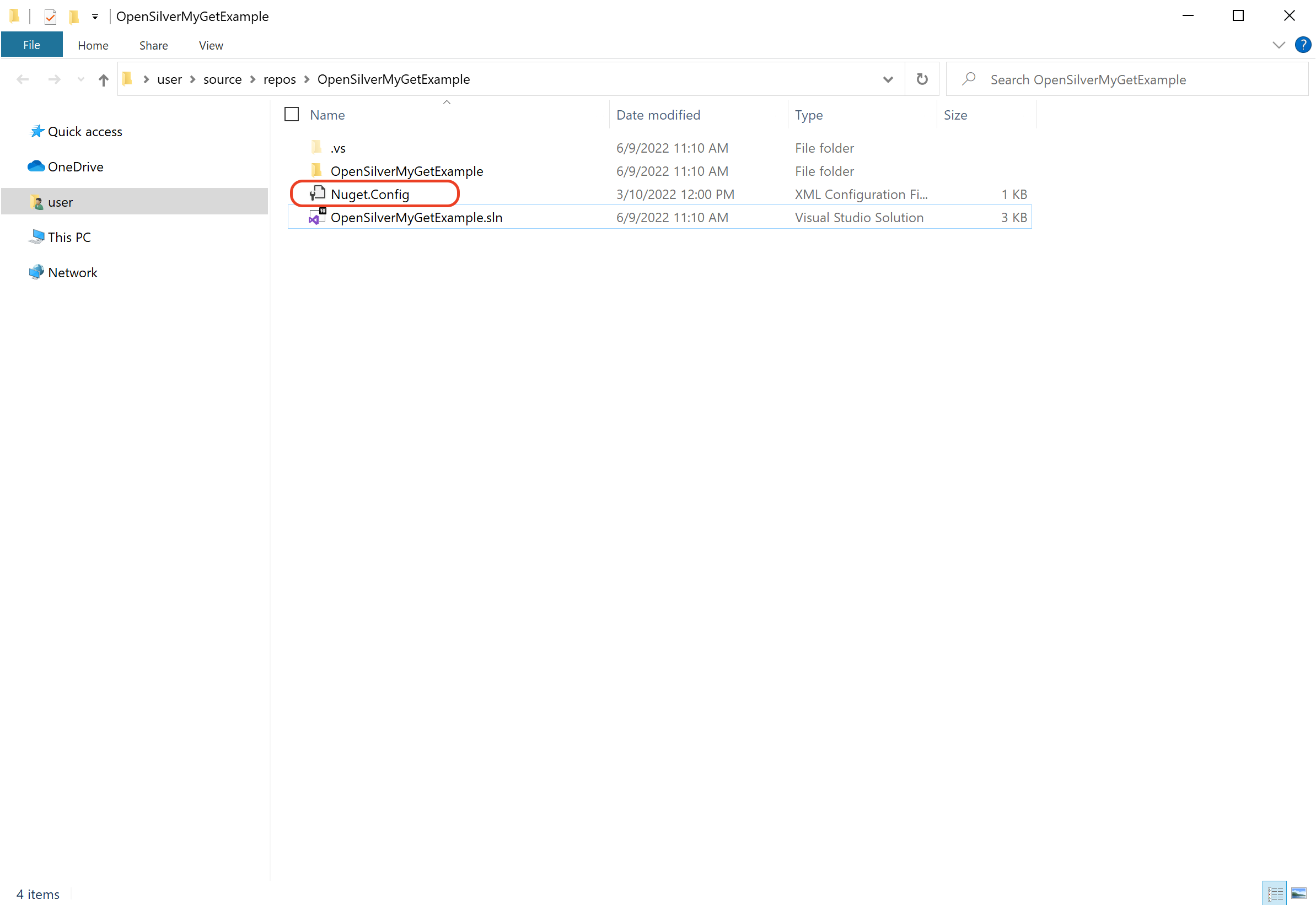Click the Nuget.Config XML file icon

click(317, 194)
